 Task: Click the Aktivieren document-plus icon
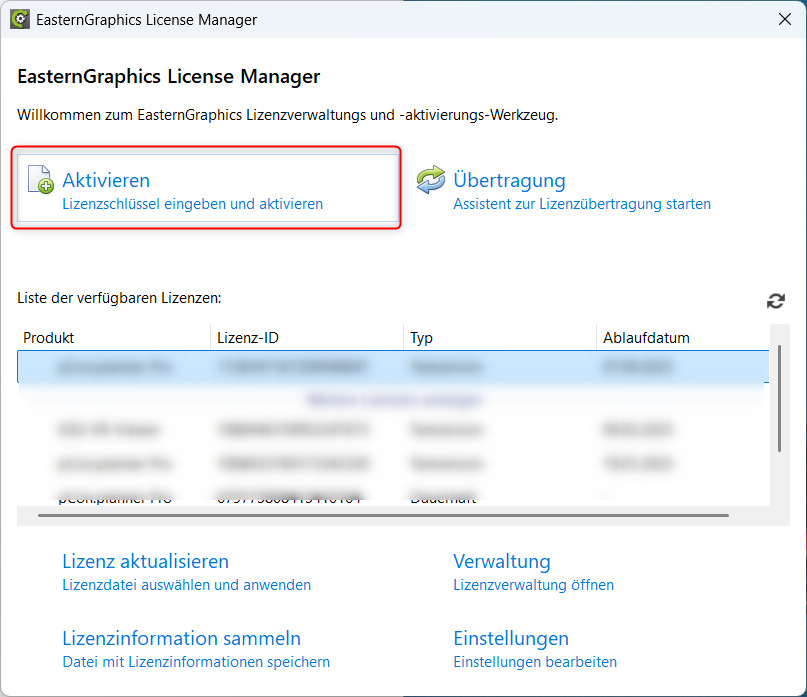[x=40, y=179]
